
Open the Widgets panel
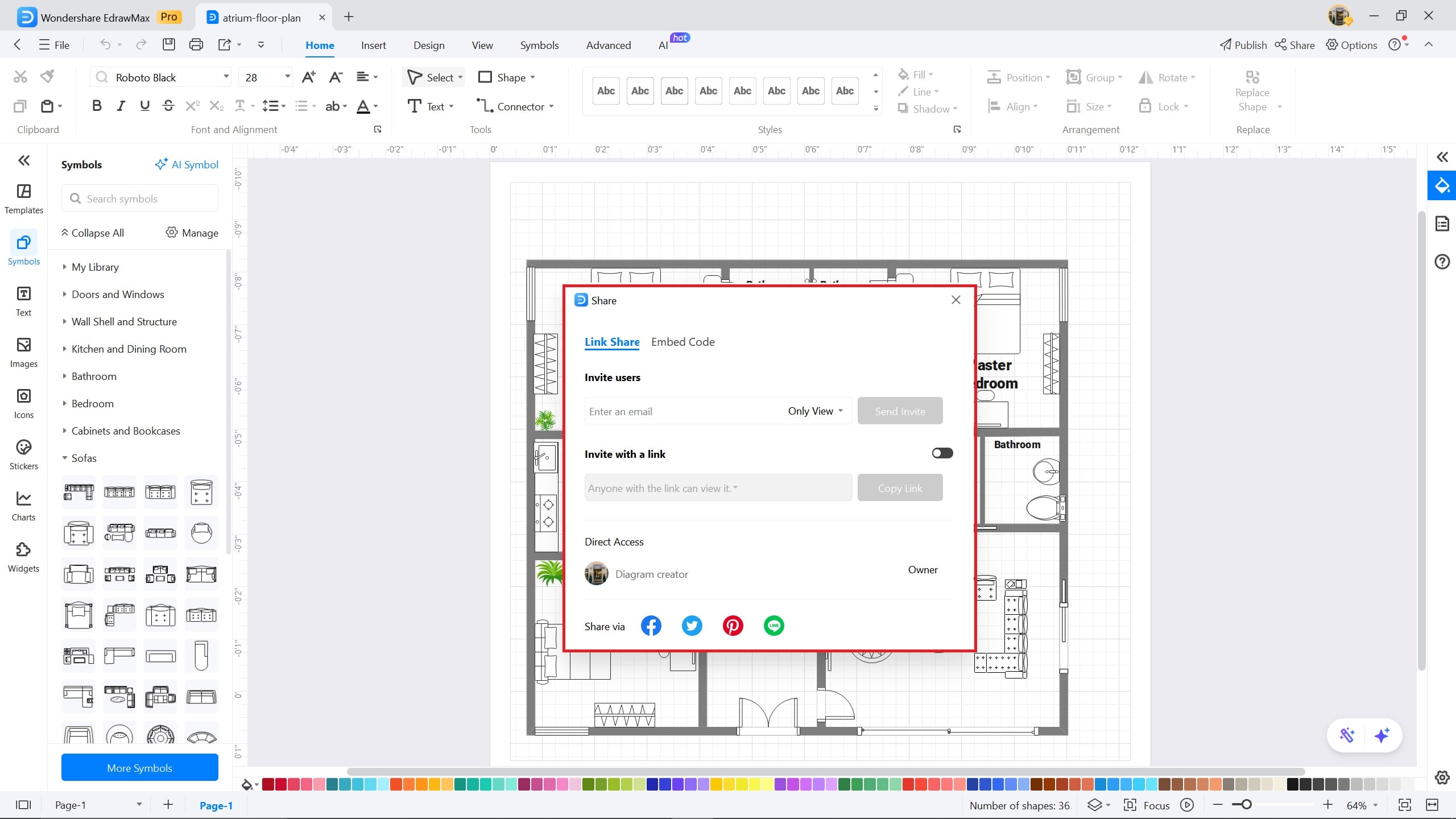[23, 557]
